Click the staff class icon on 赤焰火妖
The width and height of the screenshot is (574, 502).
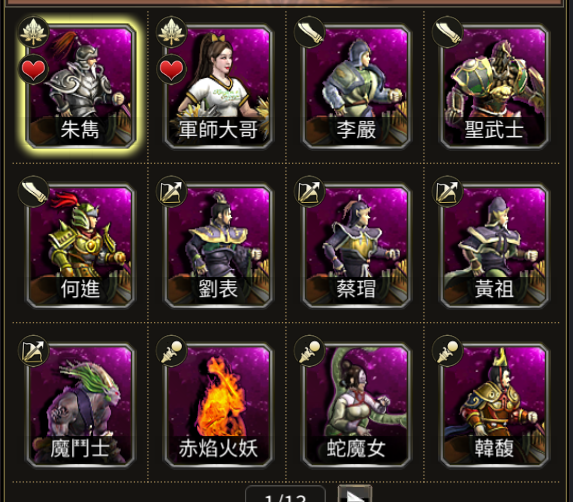coord(171,351)
